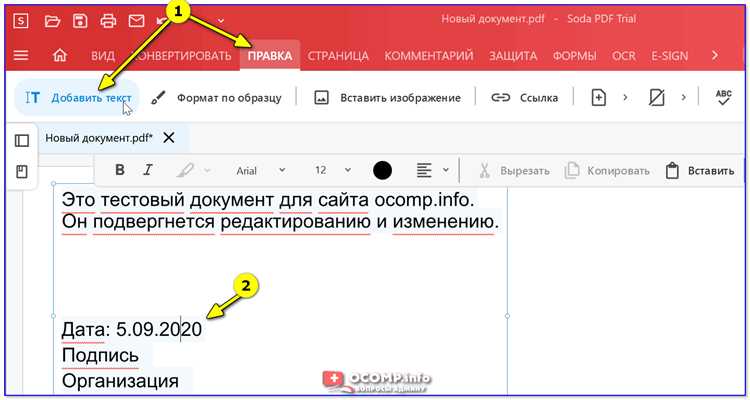Click the add page icon
This screenshot has height=400, width=750.
click(x=598, y=98)
